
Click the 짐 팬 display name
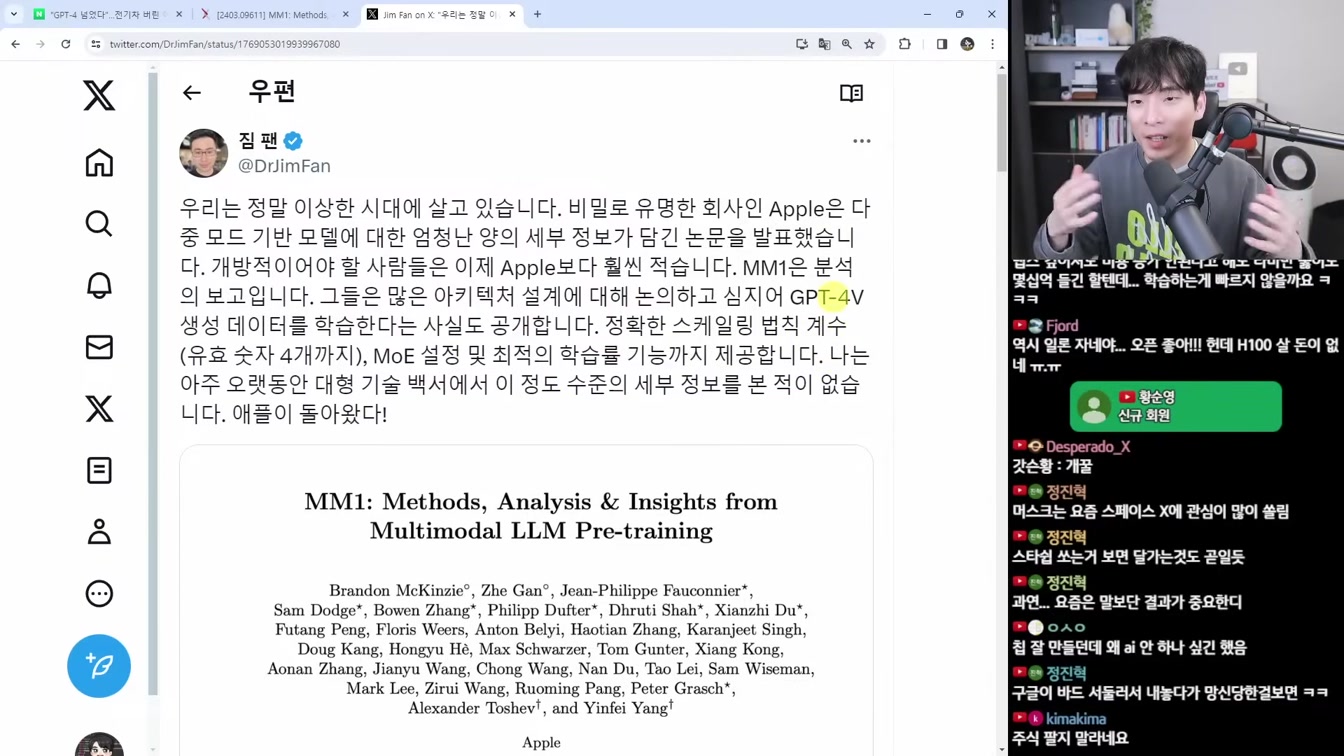pos(258,141)
